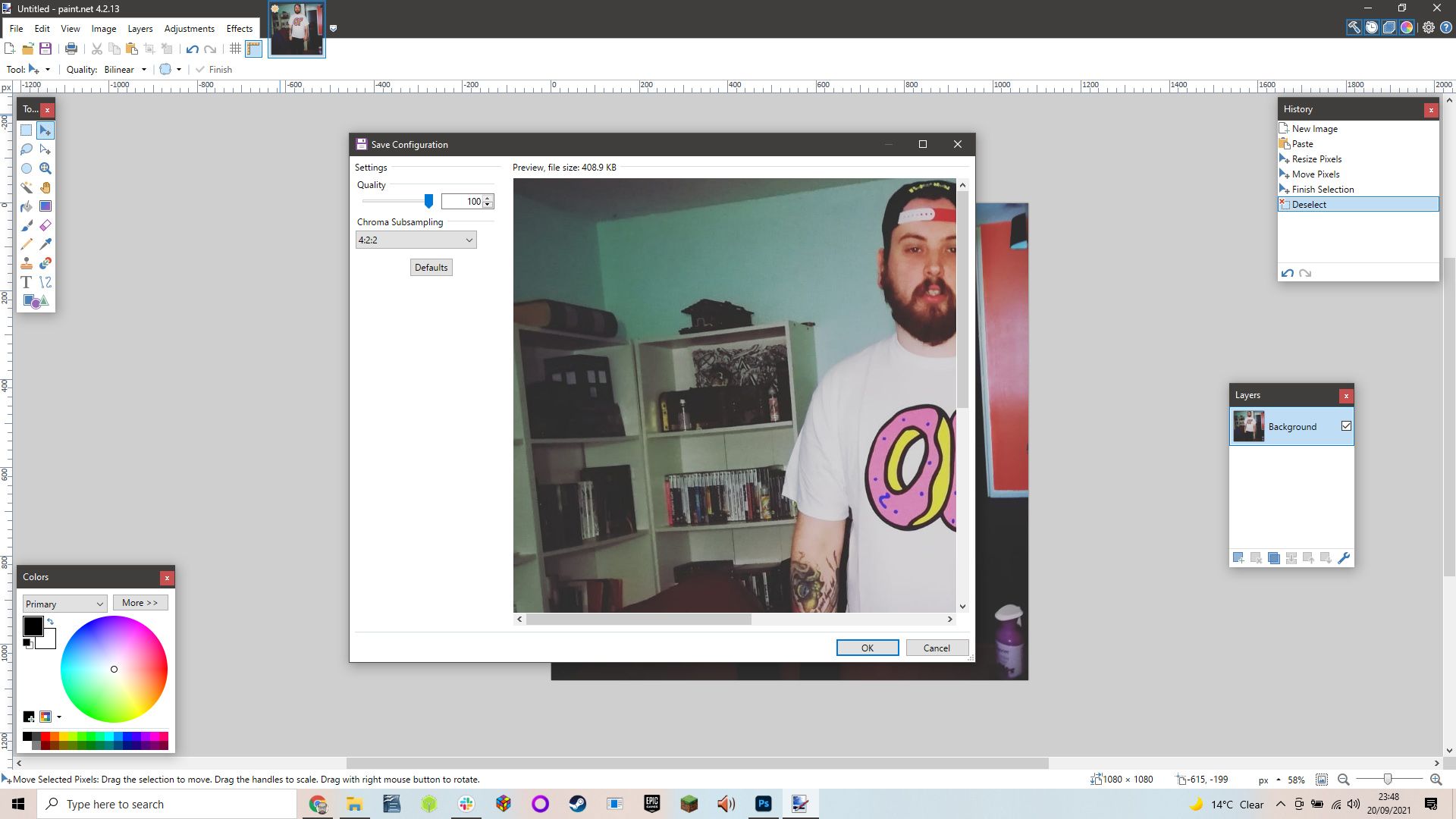
Task: Select the Magic Wand tool
Action: coord(27,187)
